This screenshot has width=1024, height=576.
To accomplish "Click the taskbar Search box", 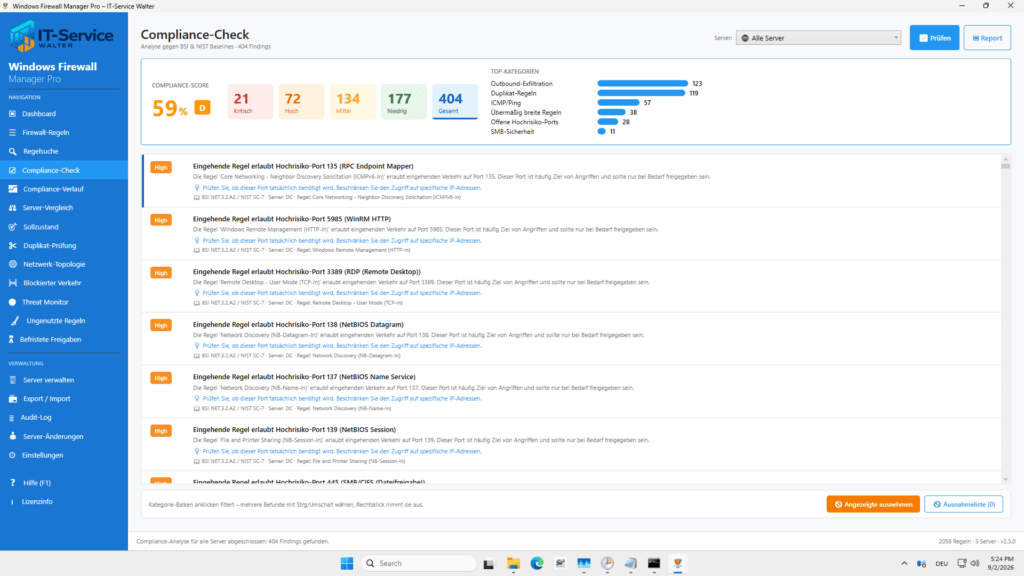I will 419,563.
